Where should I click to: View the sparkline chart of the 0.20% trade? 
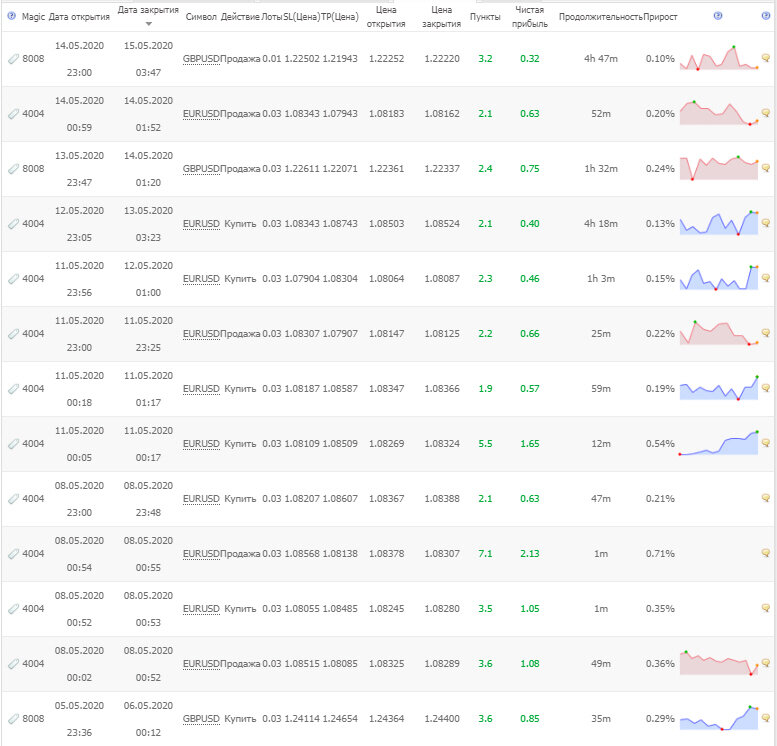tap(719, 113)
